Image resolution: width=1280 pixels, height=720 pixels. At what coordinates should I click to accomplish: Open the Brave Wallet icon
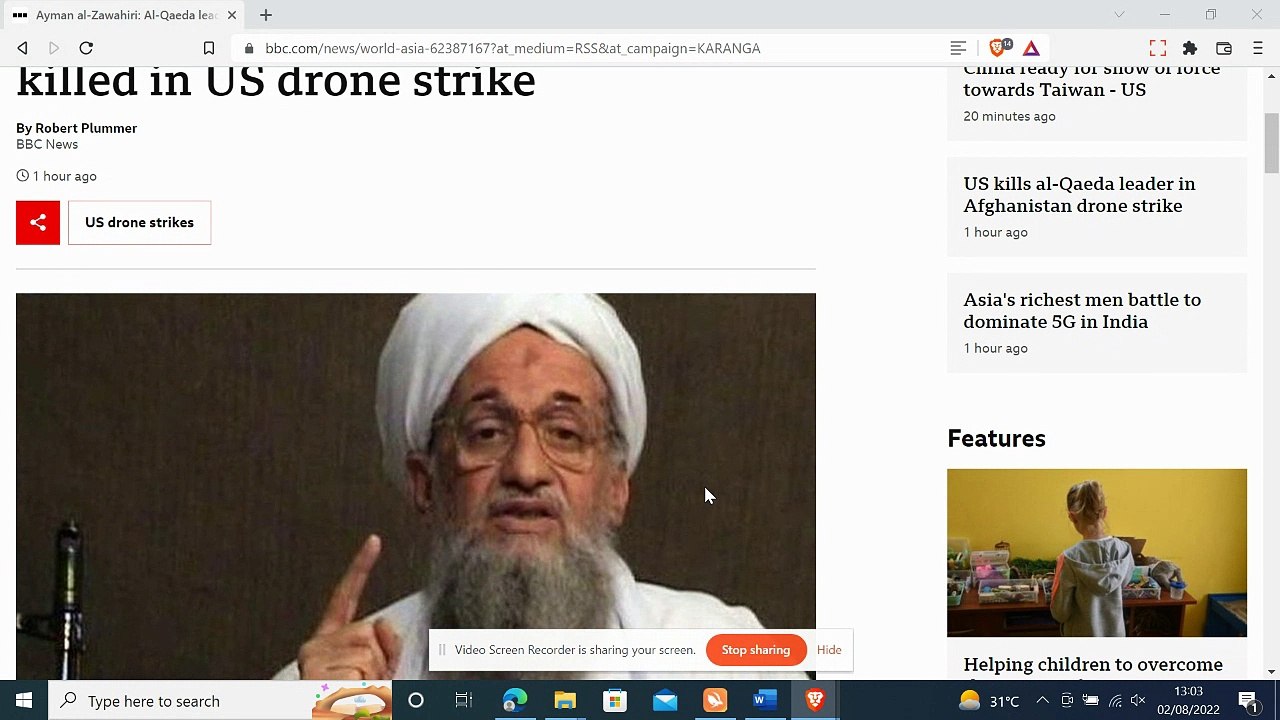[x=1224, y=48]
